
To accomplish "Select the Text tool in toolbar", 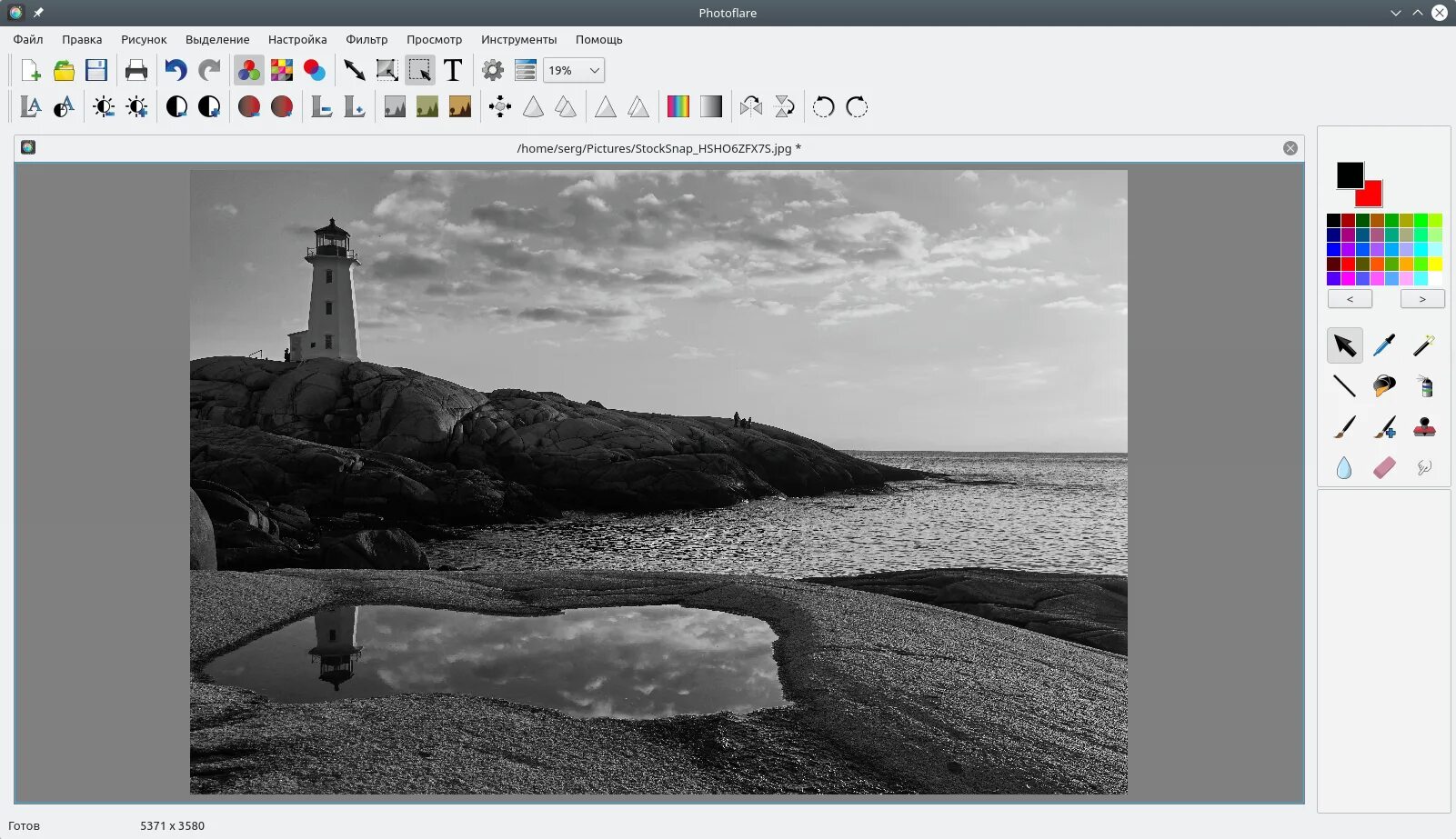I will point(453,70).
